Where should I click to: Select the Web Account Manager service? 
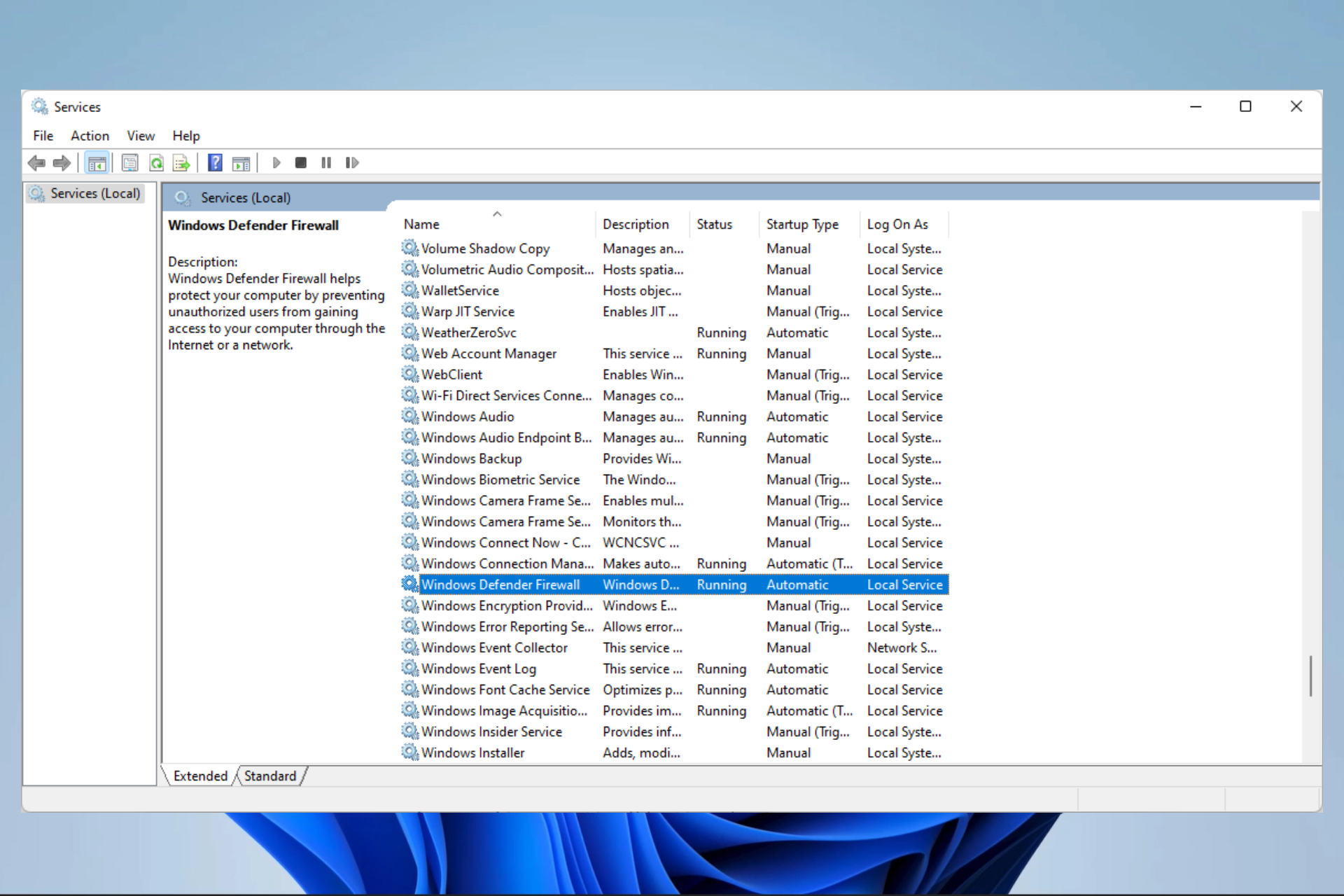(x=674, y=353)
